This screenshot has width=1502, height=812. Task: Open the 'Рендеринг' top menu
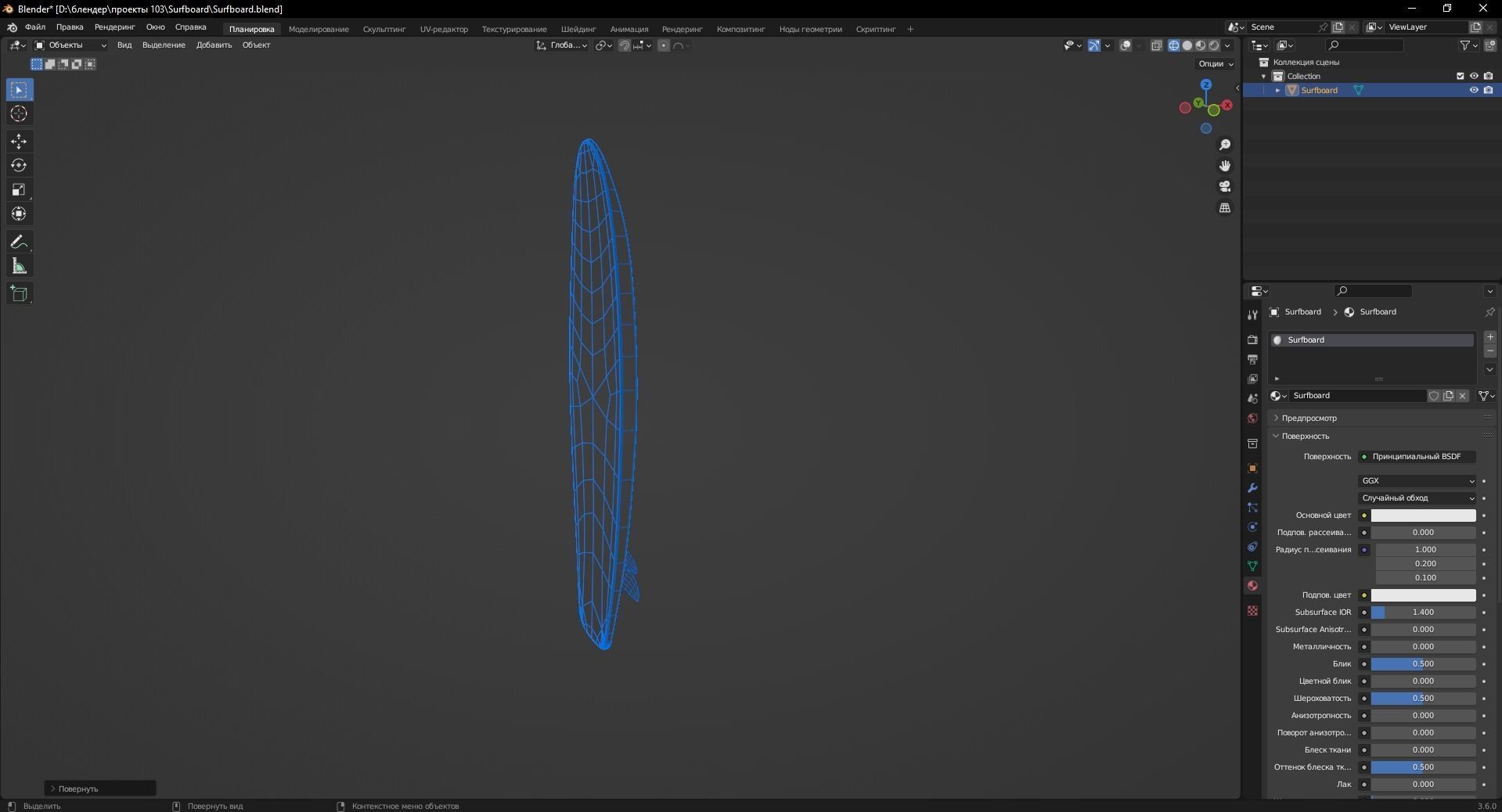pos(114,27)
